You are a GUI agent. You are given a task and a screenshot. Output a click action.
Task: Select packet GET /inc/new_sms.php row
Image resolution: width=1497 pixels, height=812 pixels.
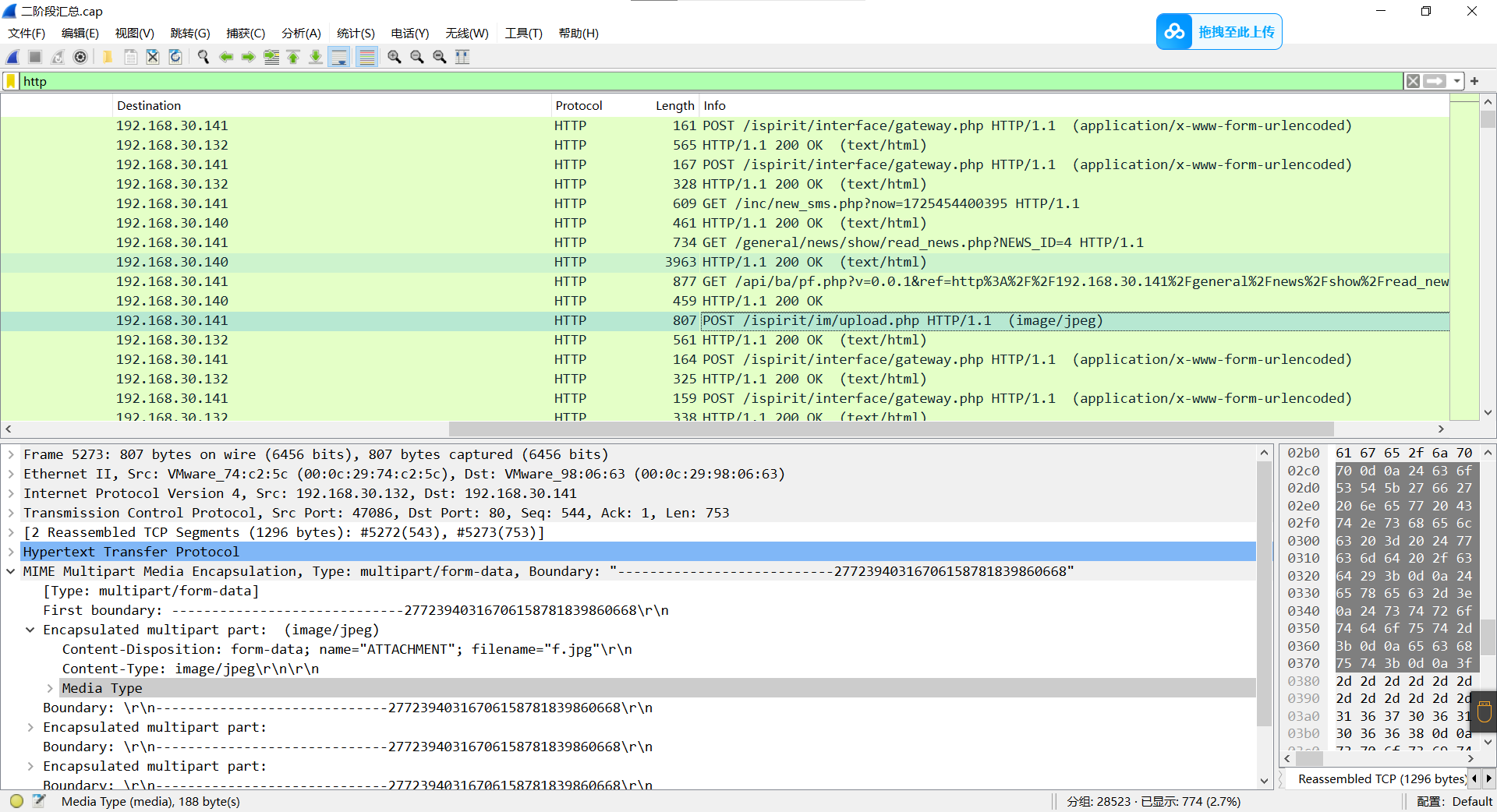tap(725, 203)
